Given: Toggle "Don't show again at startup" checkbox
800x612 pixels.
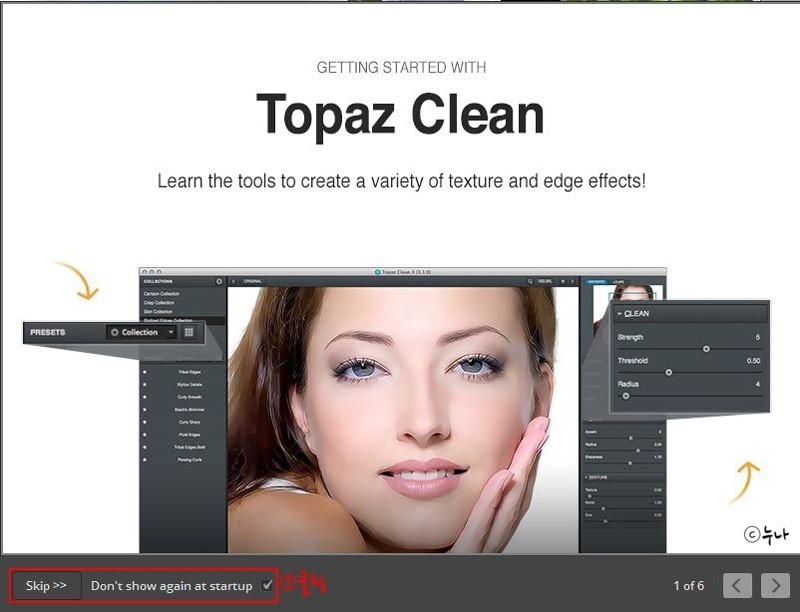Looking at the screenshot, I should click(x=267, y=585).
